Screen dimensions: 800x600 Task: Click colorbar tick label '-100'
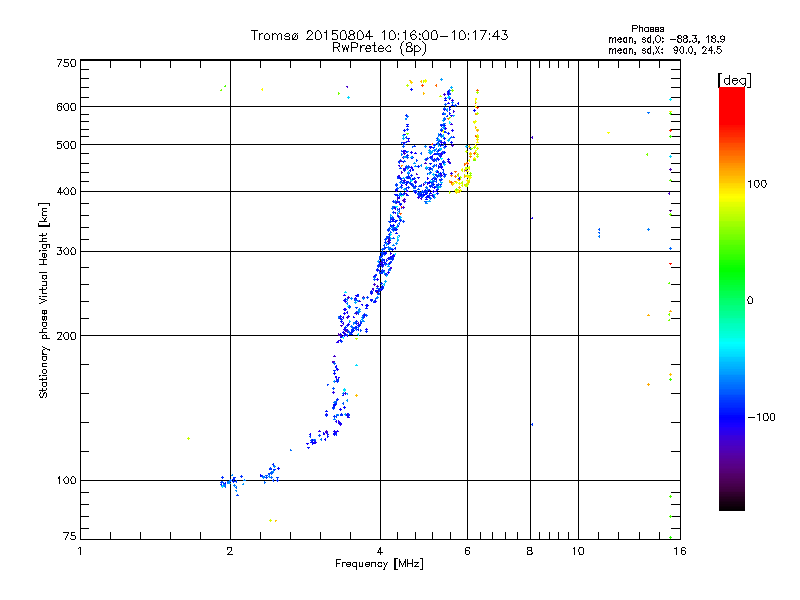point(761,417)
